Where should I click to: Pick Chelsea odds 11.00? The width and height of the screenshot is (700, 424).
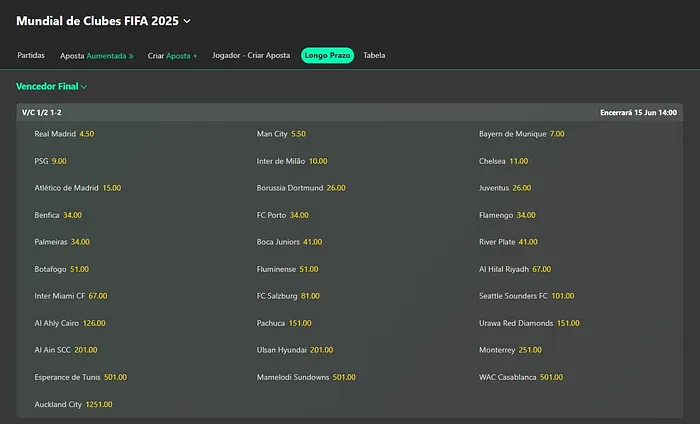[x=503, y=161]
